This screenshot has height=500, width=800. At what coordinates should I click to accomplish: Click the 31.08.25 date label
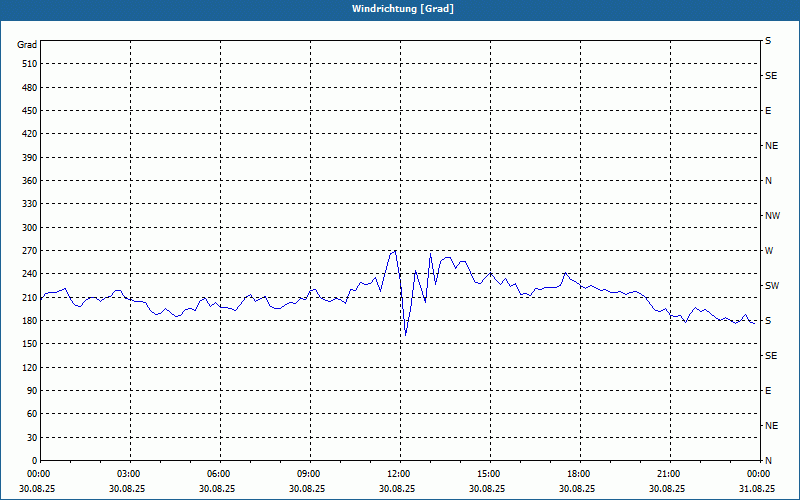point(757,488)
